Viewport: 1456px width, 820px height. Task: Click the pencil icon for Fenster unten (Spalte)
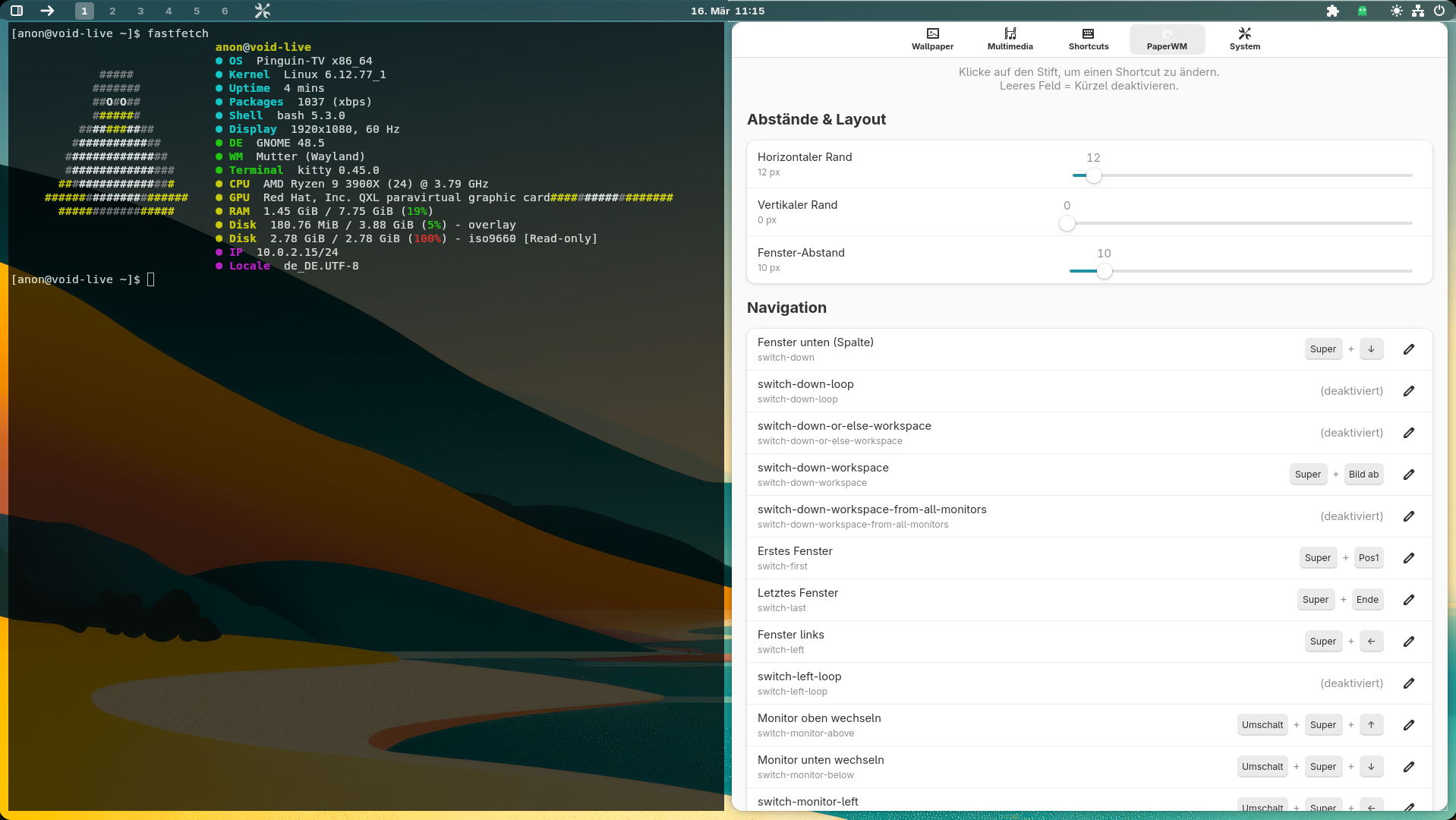(x=1408, y=349)
